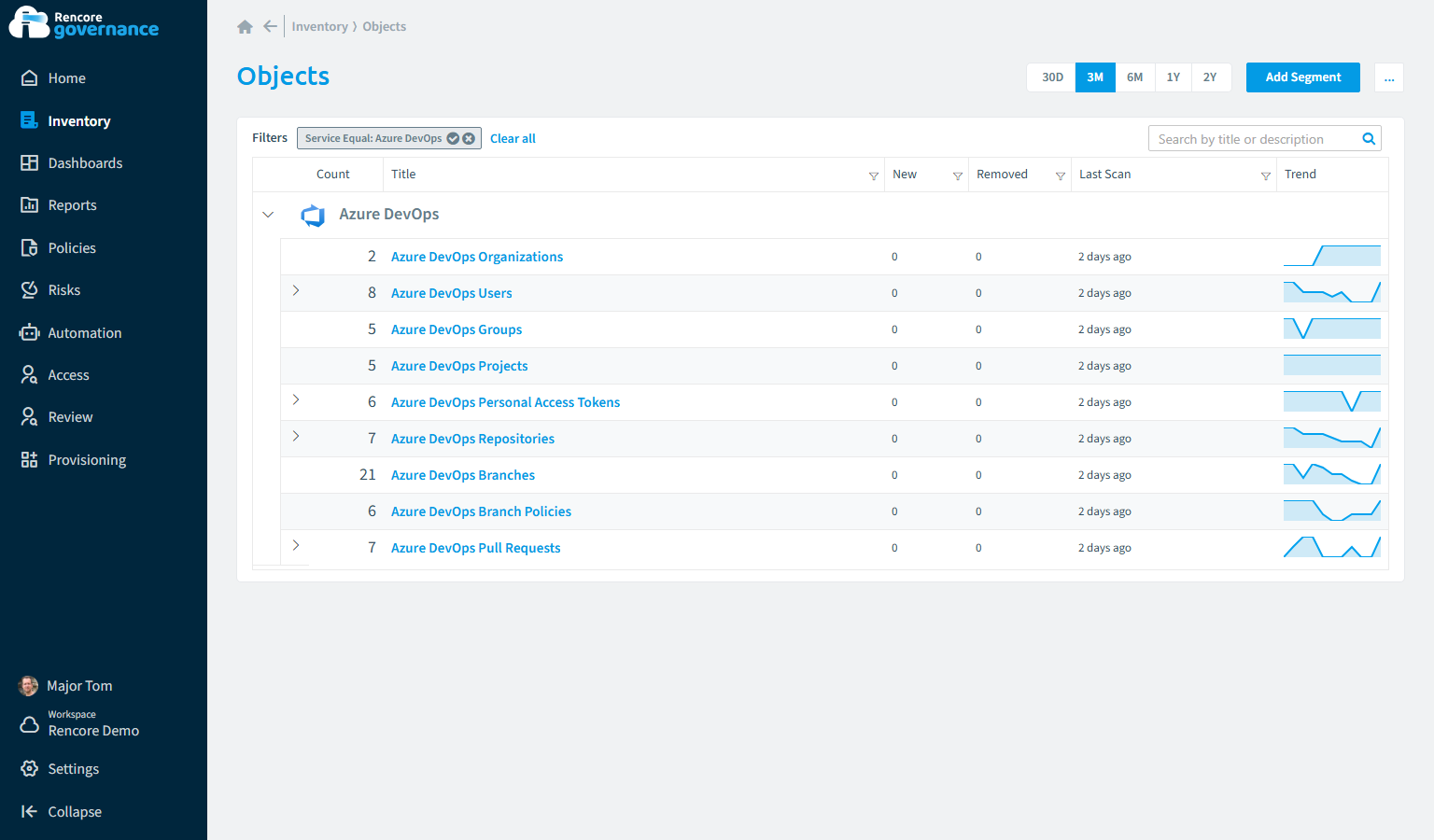Click '2 days ago' in the Groups row

[1104, 329]
